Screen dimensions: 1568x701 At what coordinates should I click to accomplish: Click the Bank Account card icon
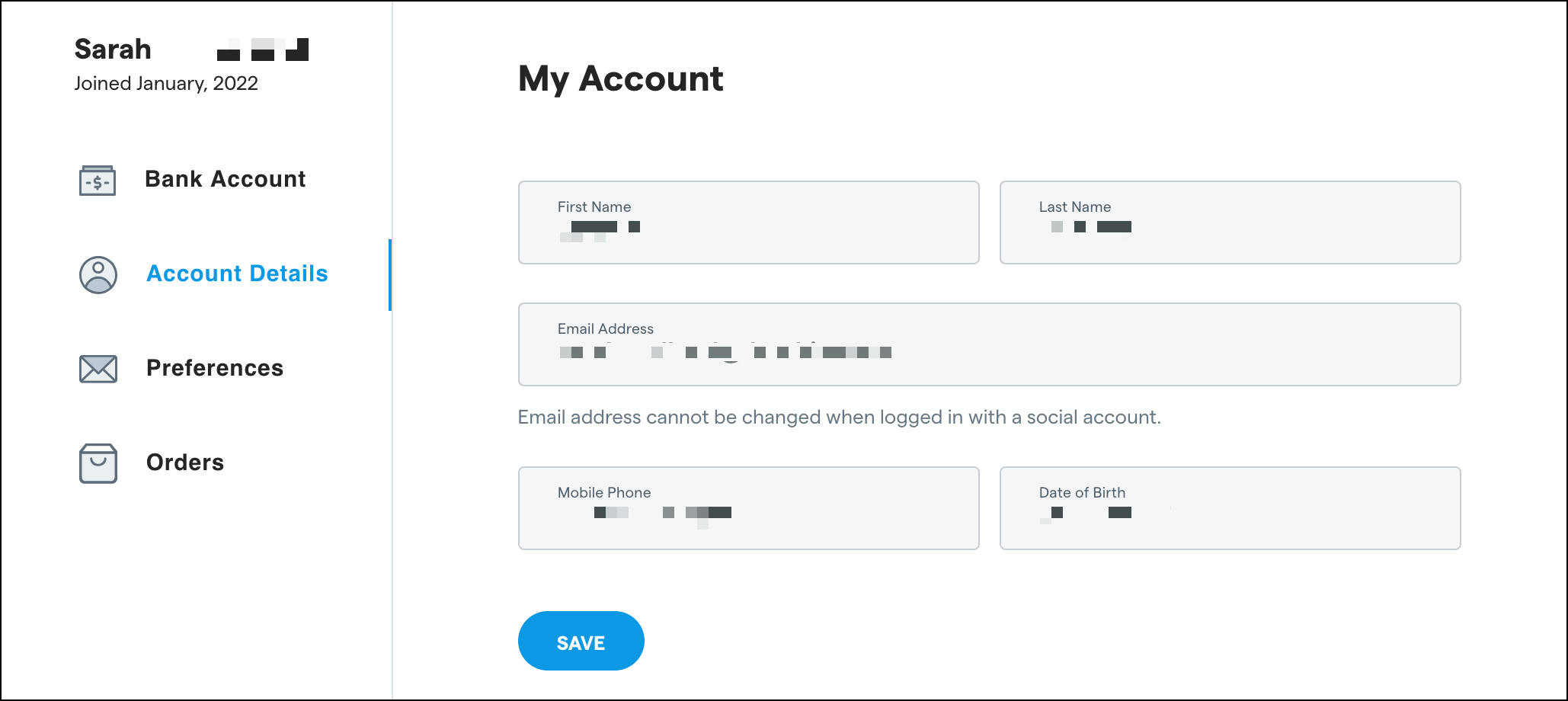[x=98, y=181]
